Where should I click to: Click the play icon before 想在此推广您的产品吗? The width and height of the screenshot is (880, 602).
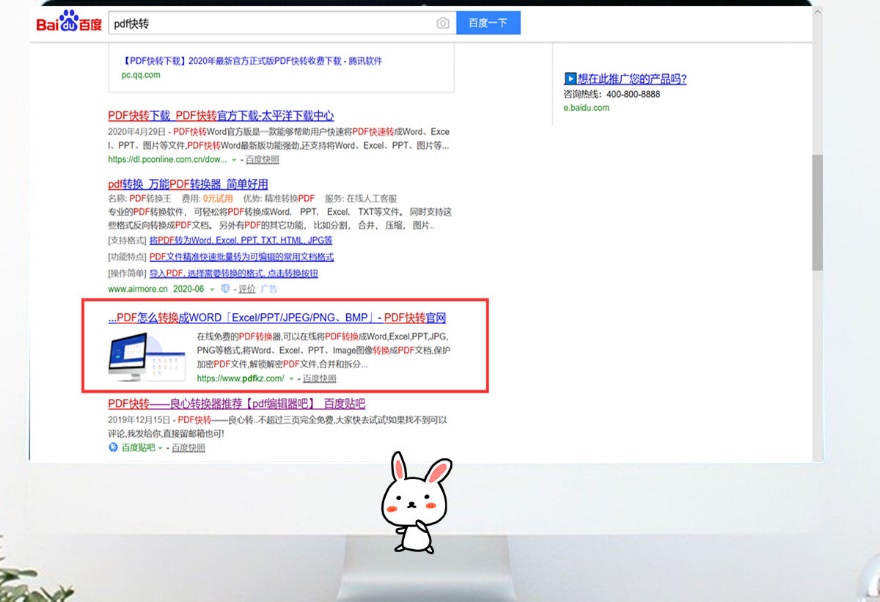click(x=570, y=79)
